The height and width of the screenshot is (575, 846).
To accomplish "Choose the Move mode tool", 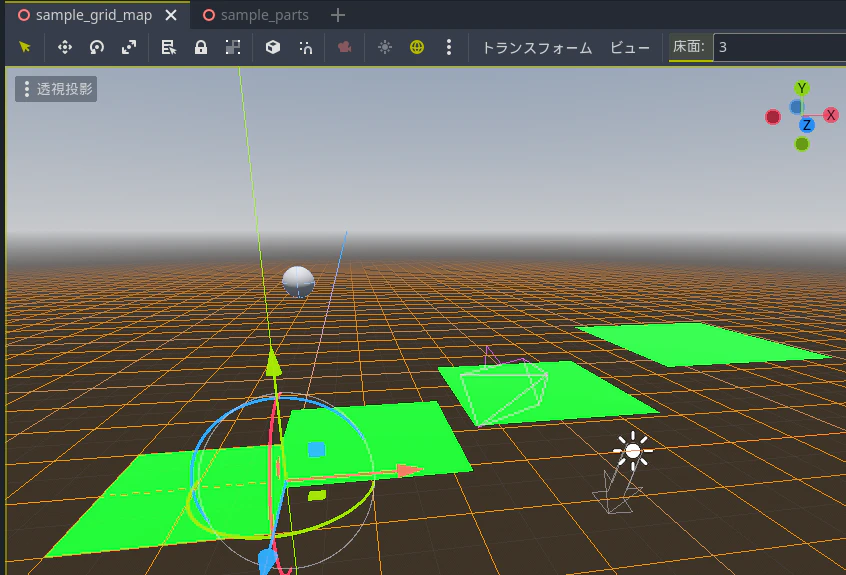I will pos(65,47).
